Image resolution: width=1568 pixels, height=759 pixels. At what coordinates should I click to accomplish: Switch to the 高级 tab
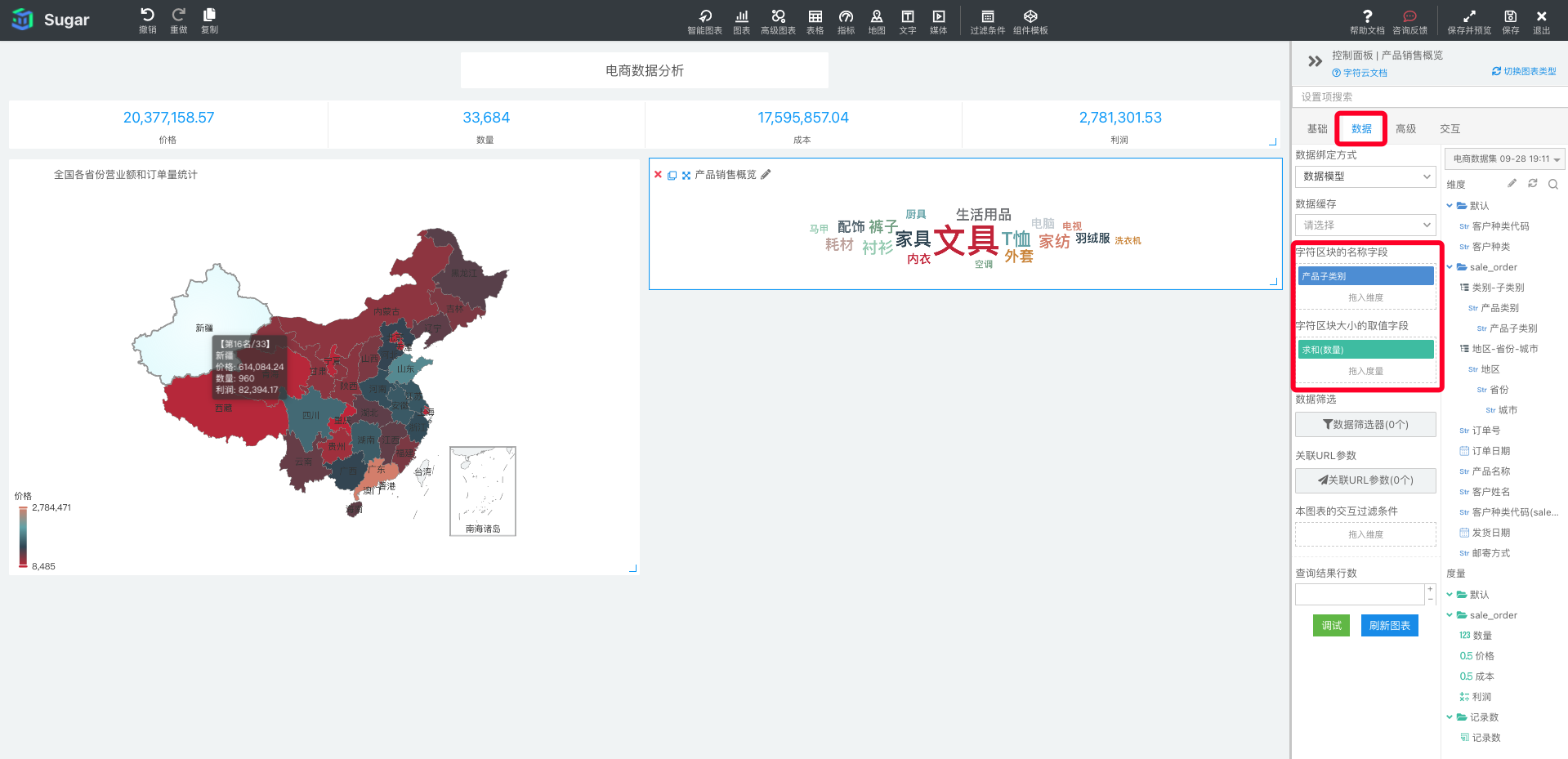pyautogui.click(x=1405, y=129)
